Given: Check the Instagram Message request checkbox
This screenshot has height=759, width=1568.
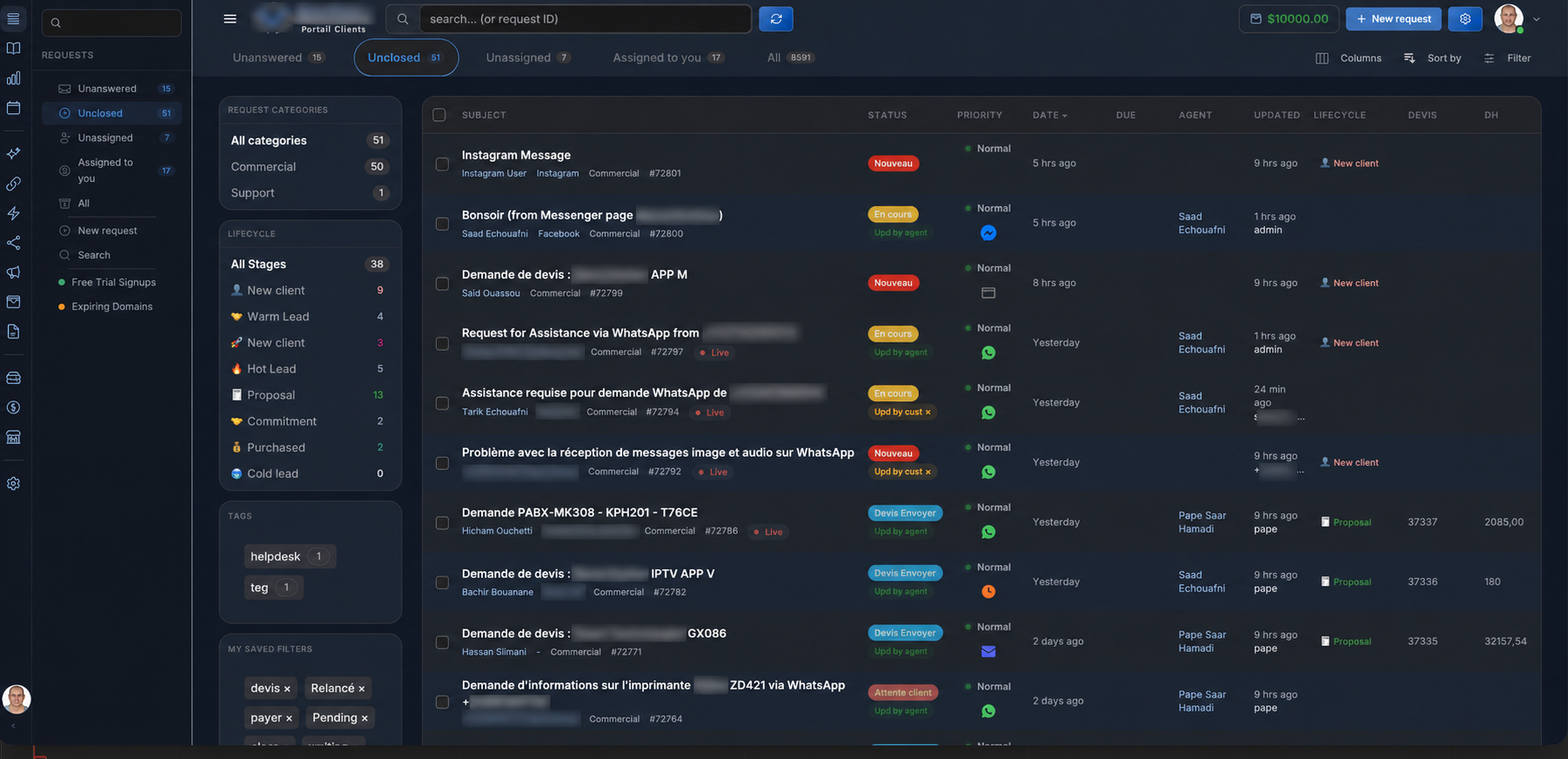Looking at the screenshot, I should 442,164.
